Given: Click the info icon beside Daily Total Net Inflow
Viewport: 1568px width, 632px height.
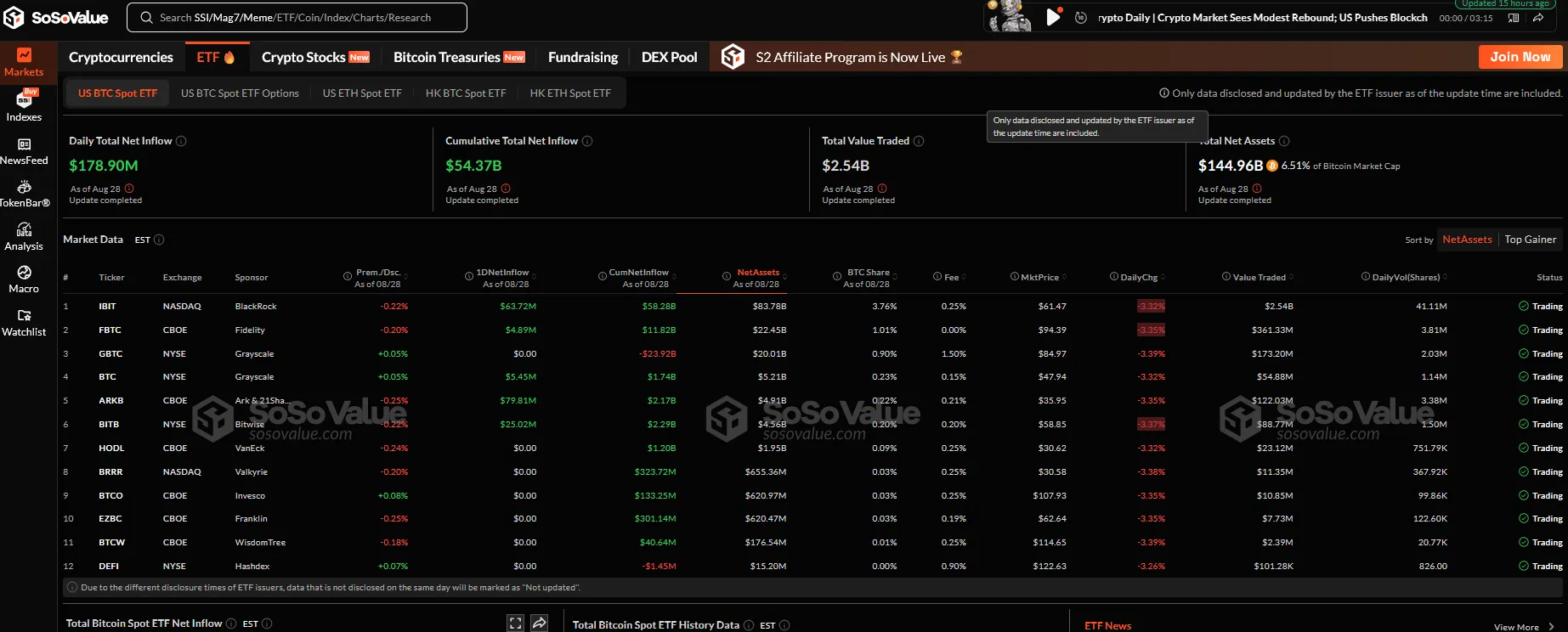Looking at the screenshot, I should click(x=181, y=141).
